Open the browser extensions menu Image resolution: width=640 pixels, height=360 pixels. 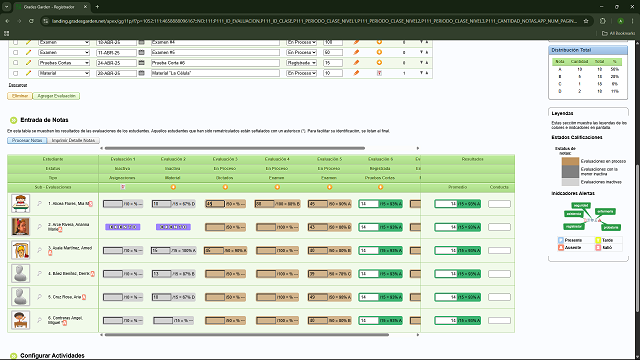pos(603,21)
